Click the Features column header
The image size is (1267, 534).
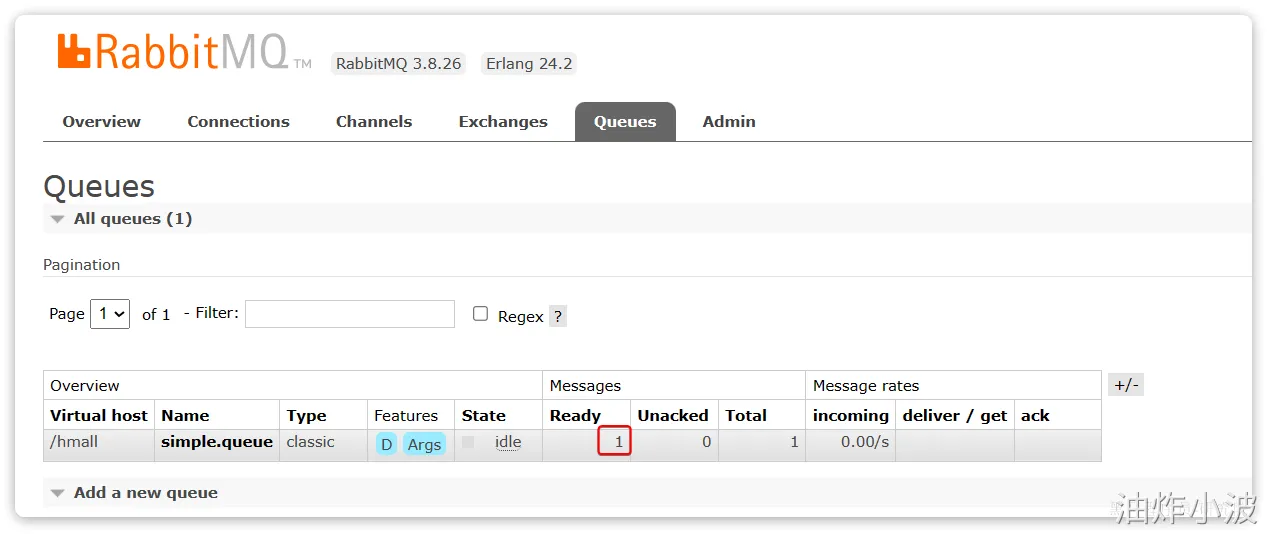(x=406, y=415)
